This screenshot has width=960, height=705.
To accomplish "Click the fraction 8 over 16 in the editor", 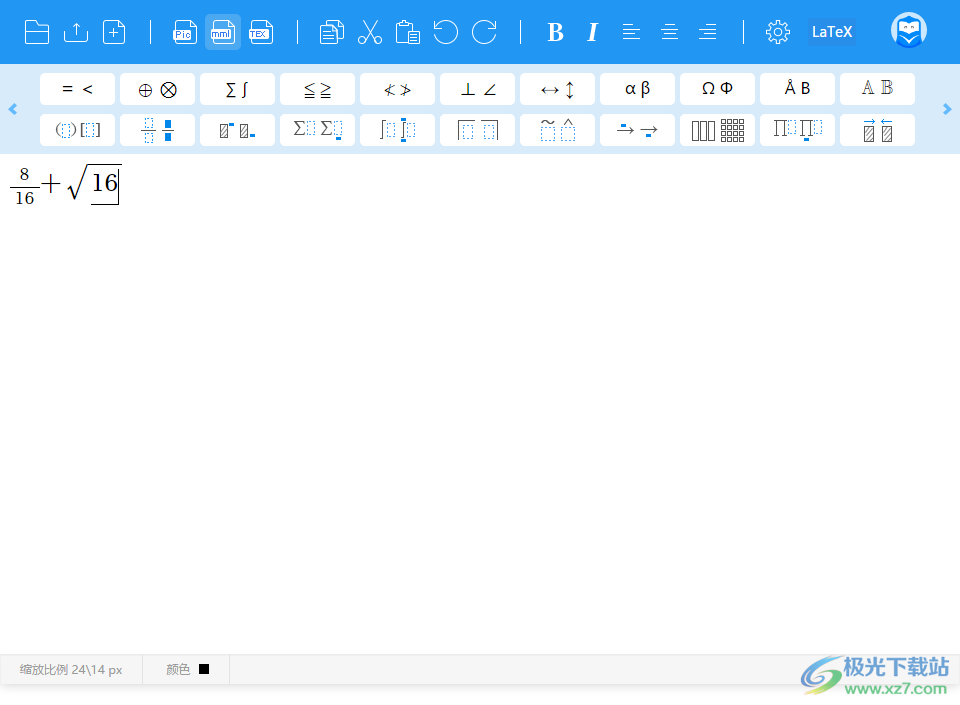I will pos(24,186).
